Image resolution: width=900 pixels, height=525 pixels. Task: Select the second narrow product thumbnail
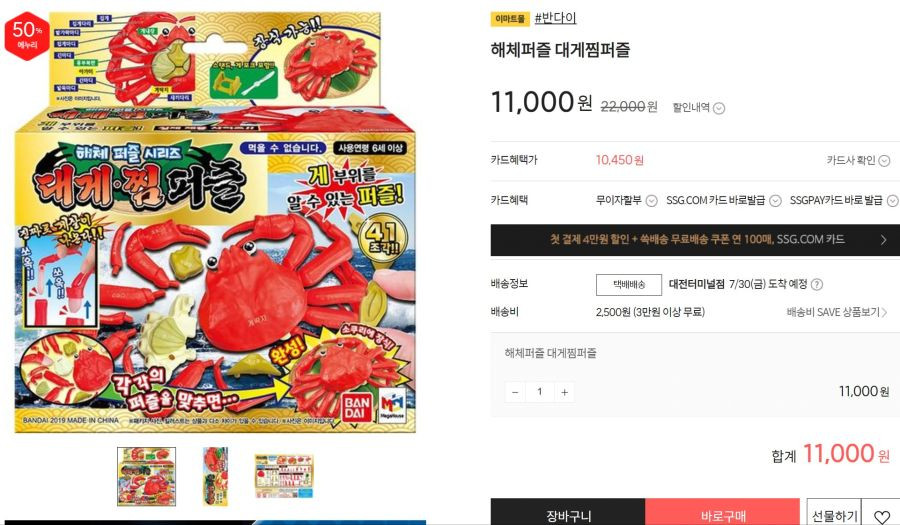coord(215,476)
